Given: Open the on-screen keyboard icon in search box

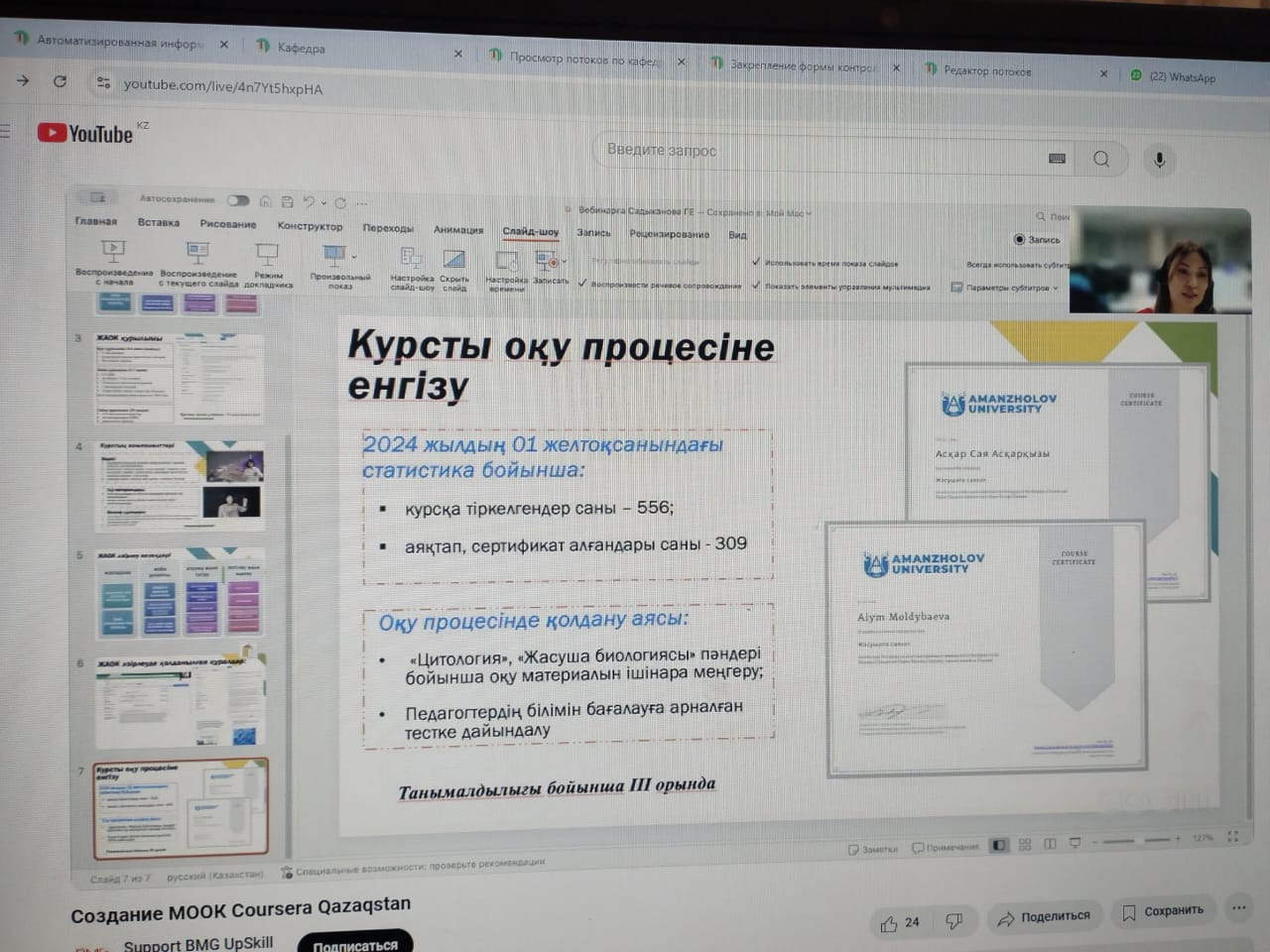Looking at the screenshot, I should [1057, 158].
